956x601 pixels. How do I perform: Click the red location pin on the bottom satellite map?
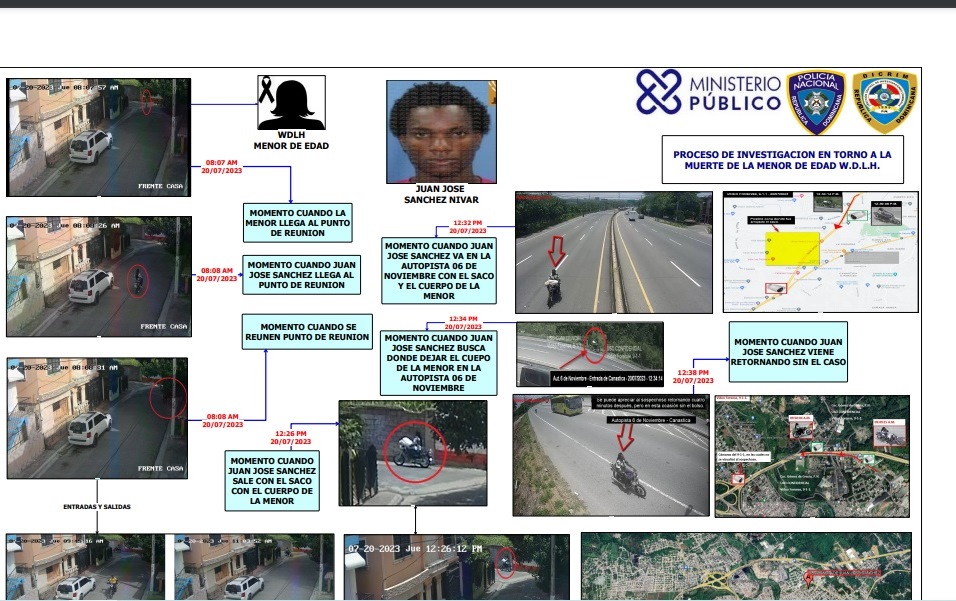point(808,578)
